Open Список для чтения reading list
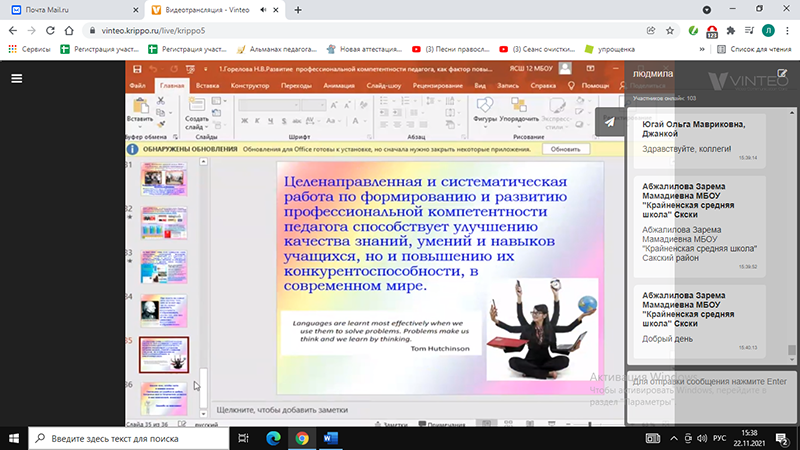 (x=755, y=49)
